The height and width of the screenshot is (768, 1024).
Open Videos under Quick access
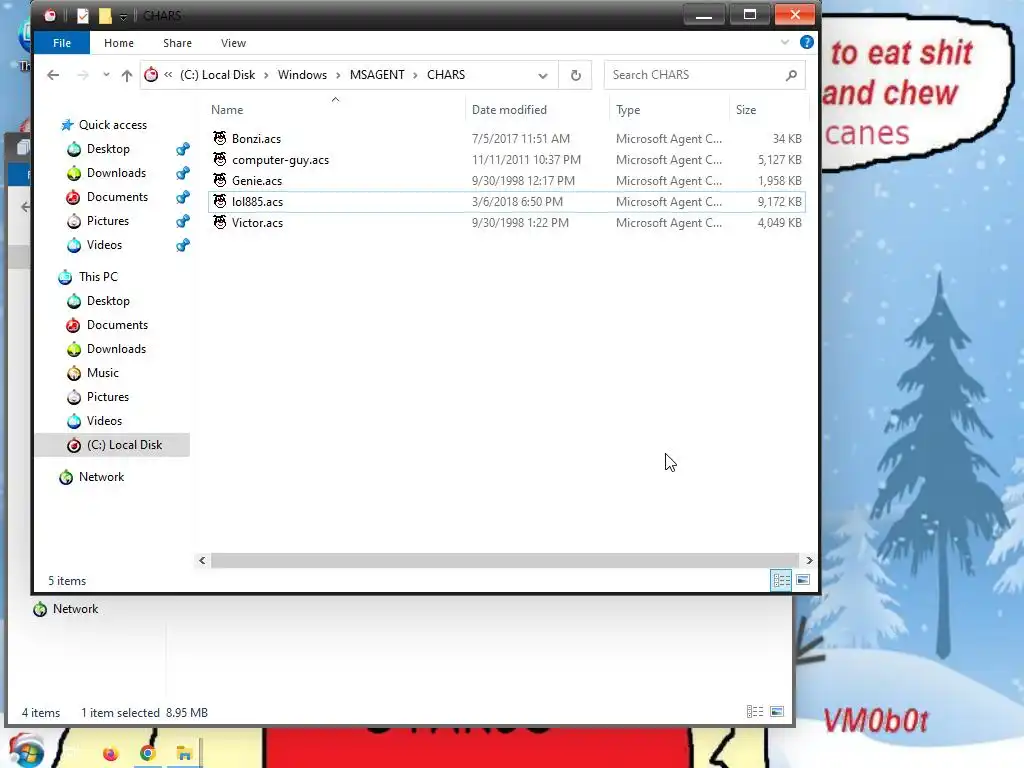104,245
